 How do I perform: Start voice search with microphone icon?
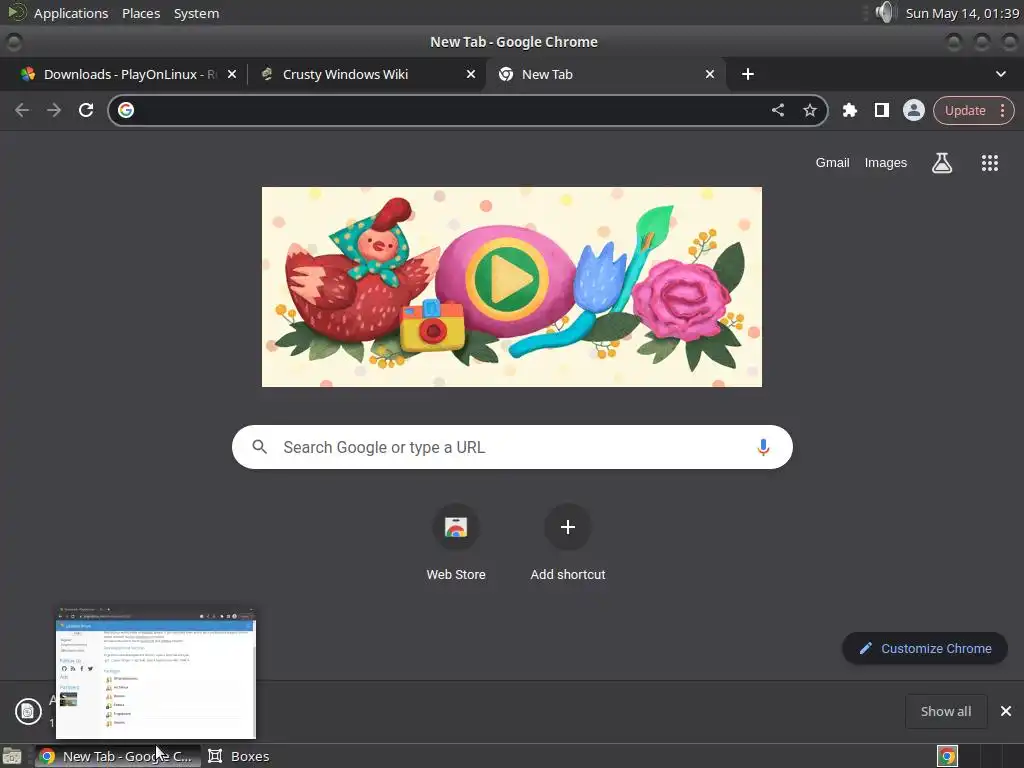coord(763,447)
